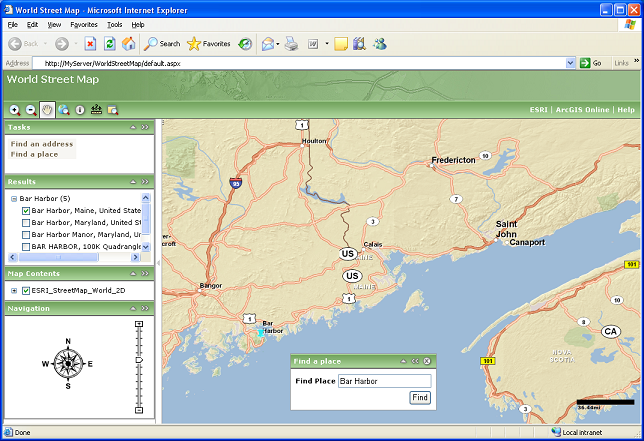Click the Full Extent globe icon
The image size is (644, 441).
pos(63,110)
